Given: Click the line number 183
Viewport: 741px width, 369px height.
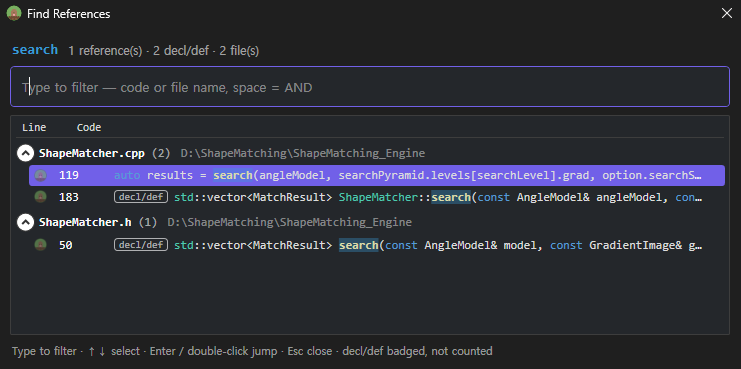Looking at the screenshot, I should pyautogui.click(x=69, y=197).
